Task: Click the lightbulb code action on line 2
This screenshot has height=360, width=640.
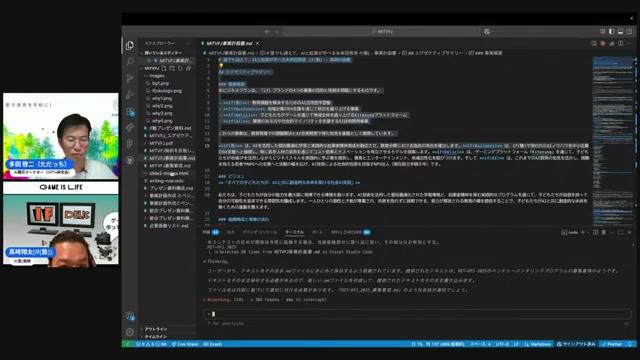Action: click(221, 65)
